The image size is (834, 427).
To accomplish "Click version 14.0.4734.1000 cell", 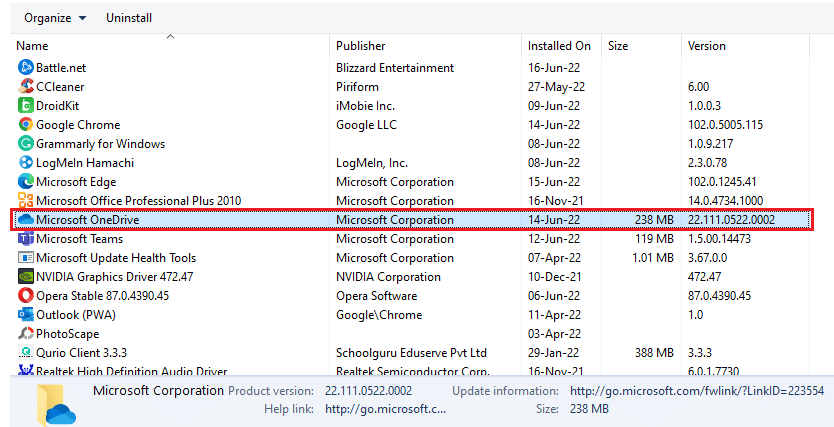I will pos(725,201).
